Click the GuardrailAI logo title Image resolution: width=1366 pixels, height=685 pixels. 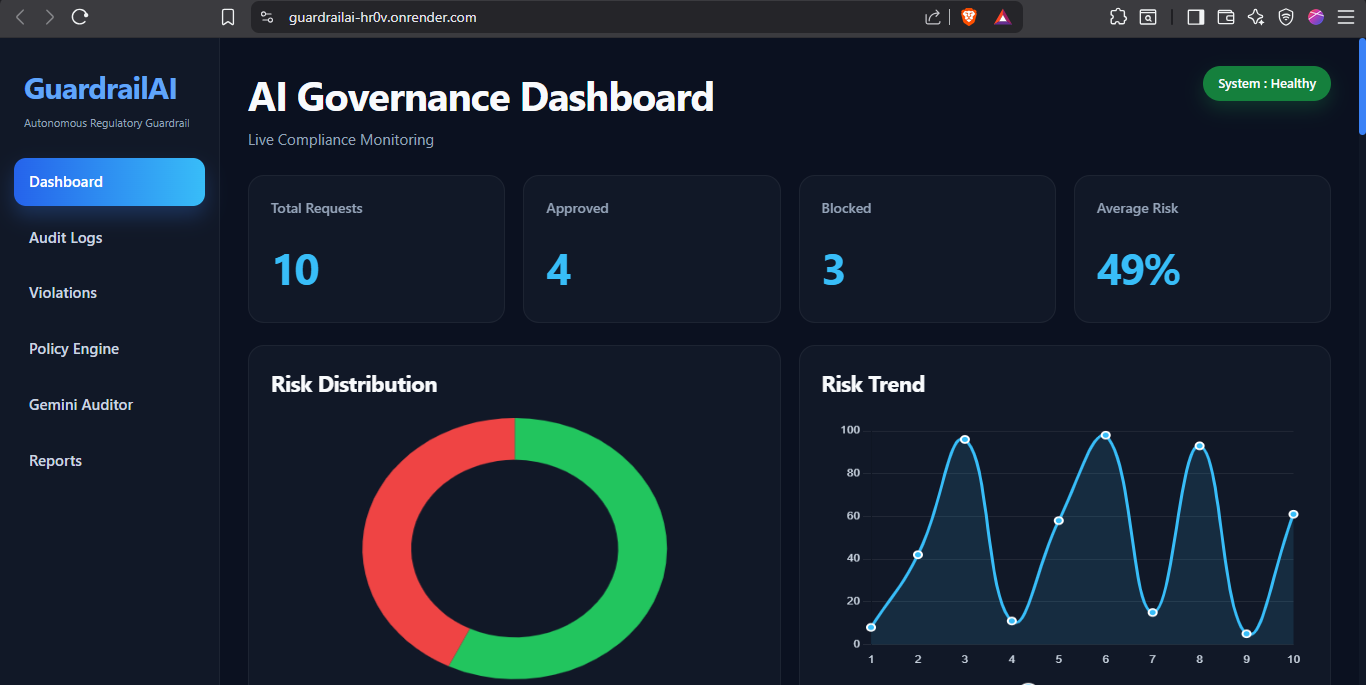point(100,88)
